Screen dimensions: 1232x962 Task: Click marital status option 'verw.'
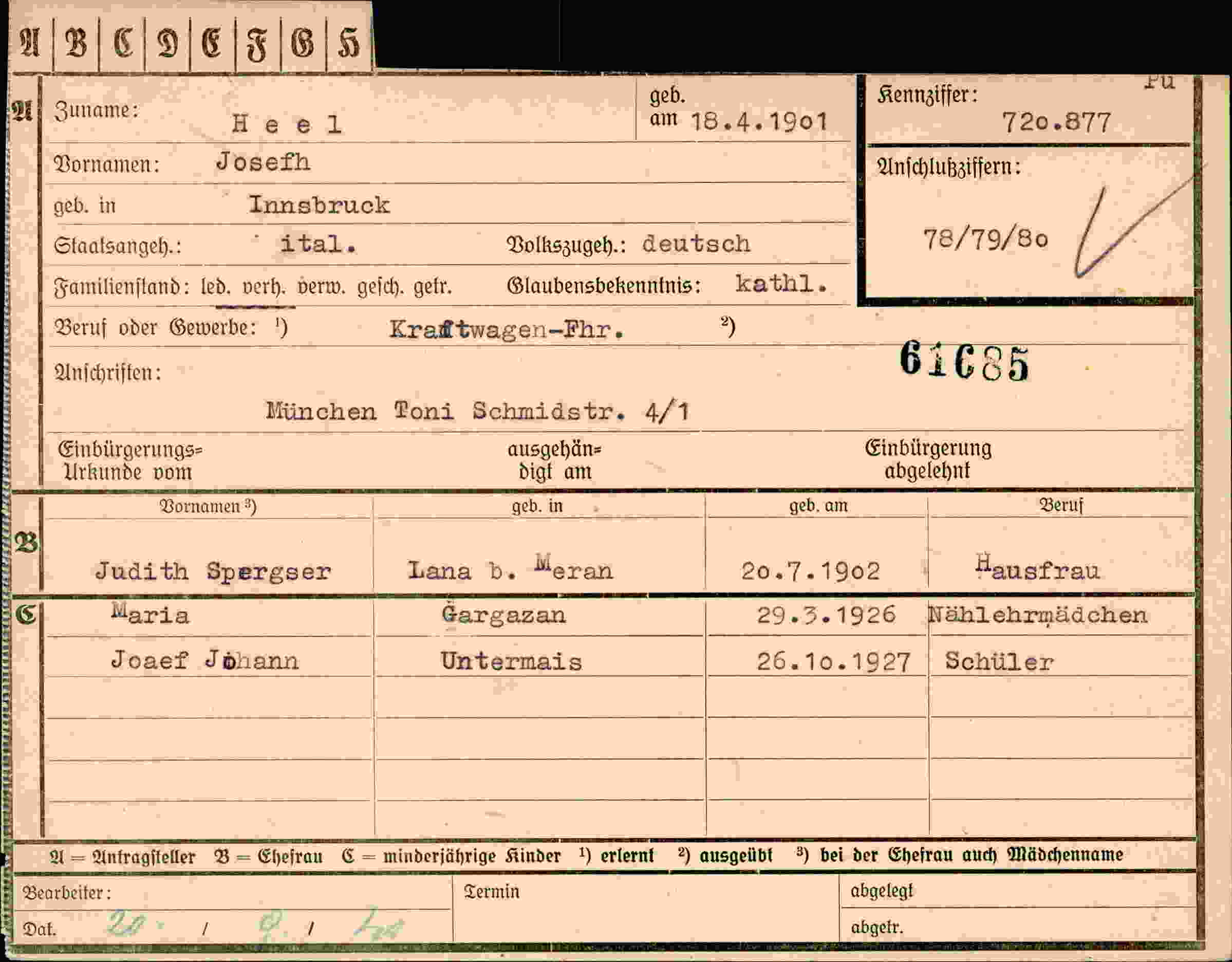321,288
